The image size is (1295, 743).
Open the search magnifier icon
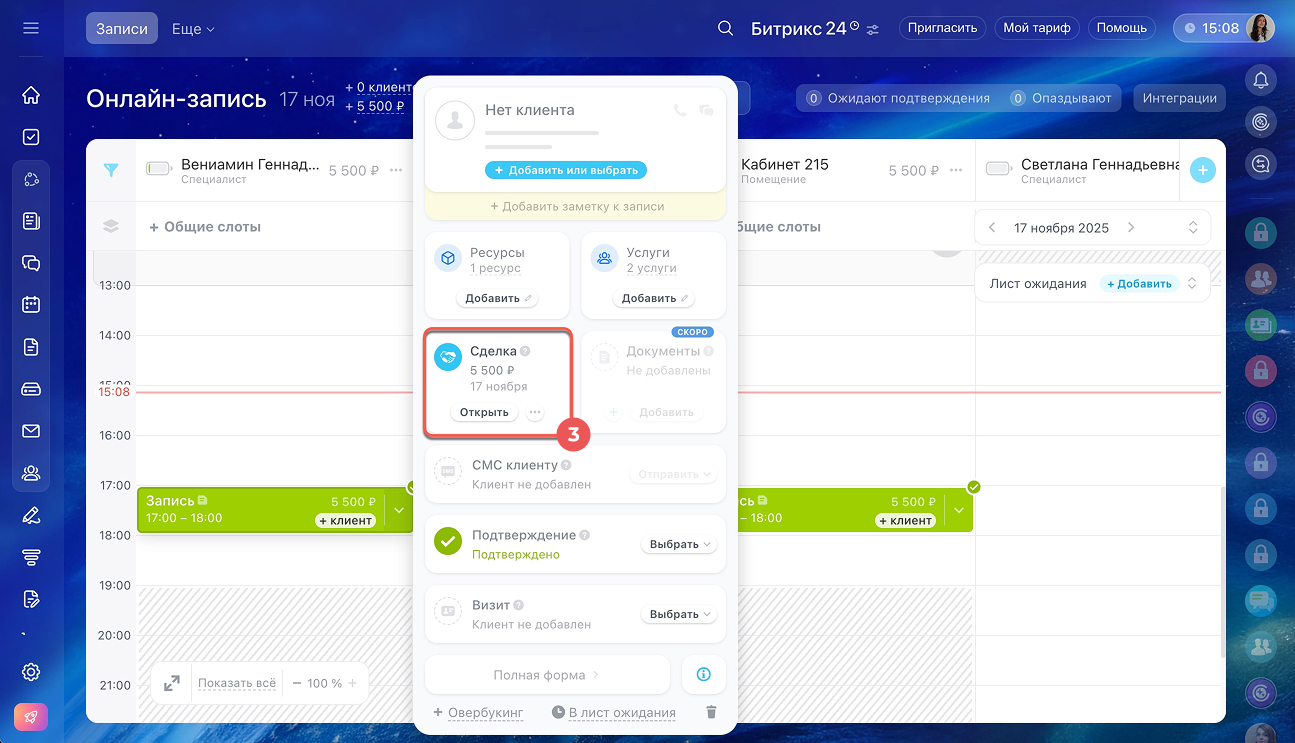point(726,28)
